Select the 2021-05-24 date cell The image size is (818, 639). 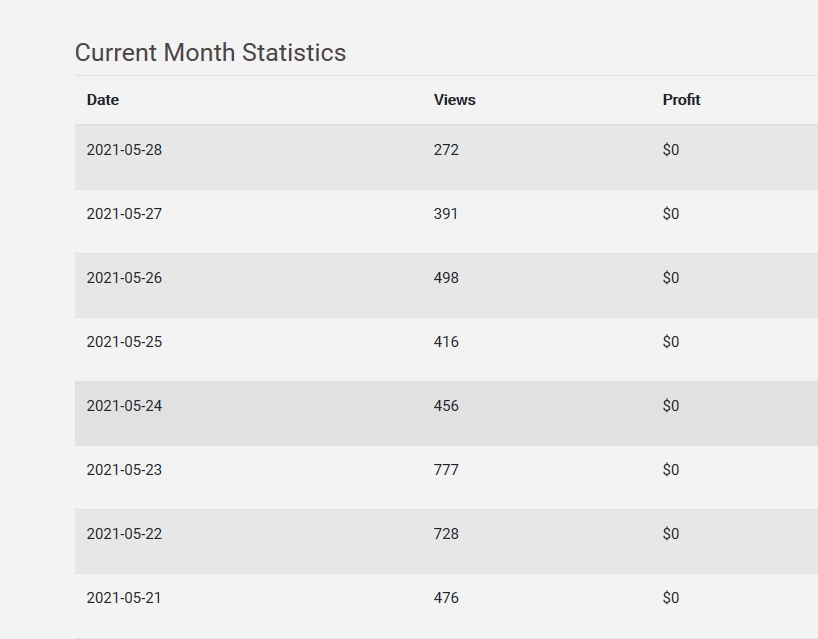124,406
